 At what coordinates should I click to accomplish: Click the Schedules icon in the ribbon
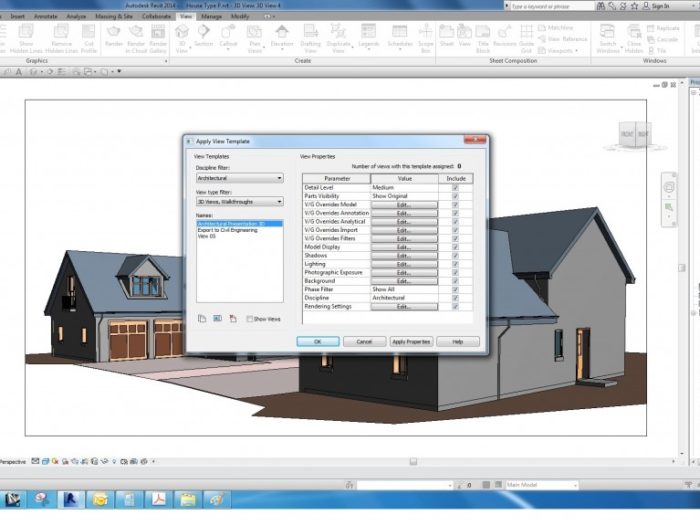(399, 39)
